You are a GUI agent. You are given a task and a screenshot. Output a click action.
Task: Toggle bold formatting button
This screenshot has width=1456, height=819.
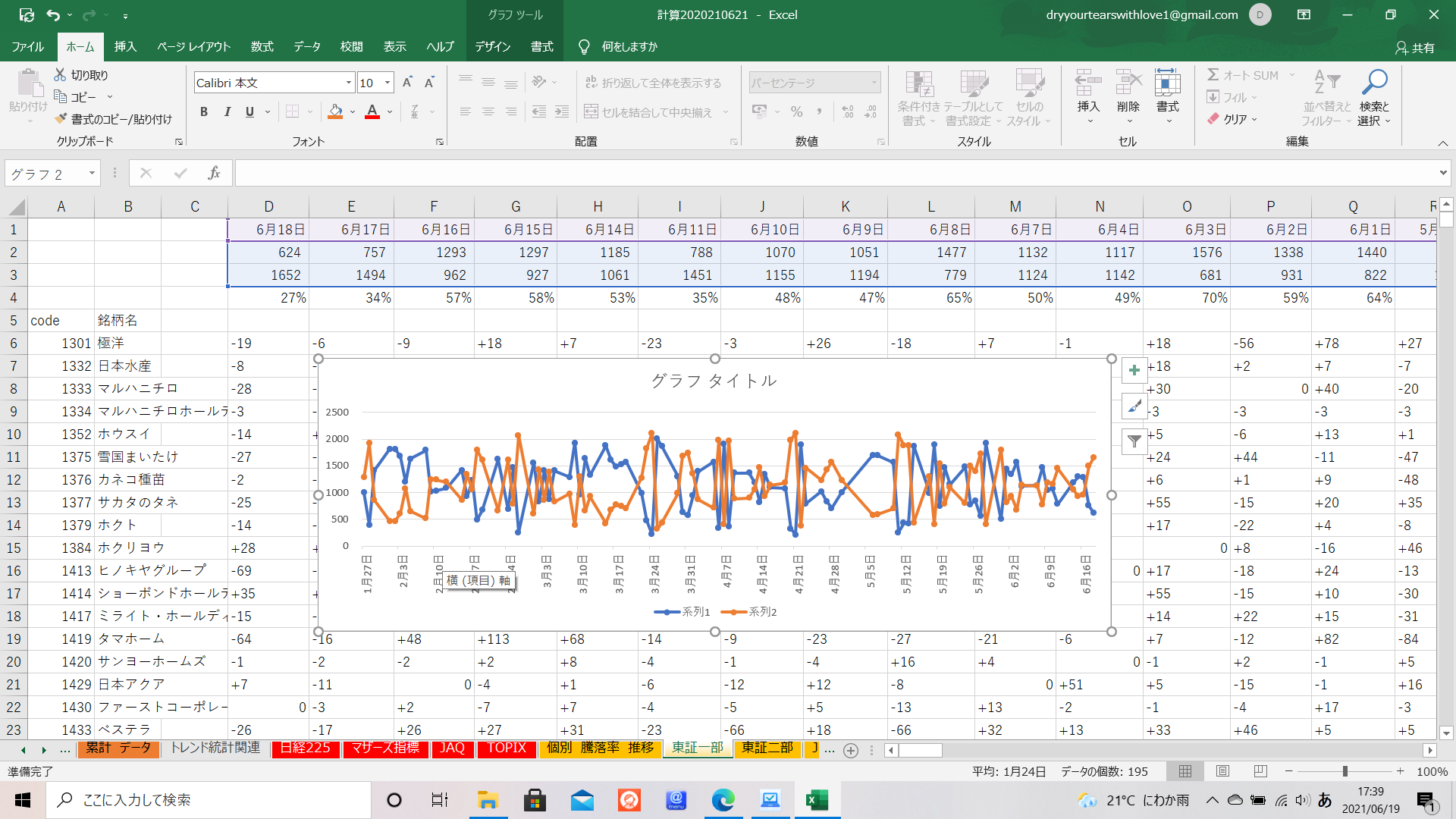203,112
